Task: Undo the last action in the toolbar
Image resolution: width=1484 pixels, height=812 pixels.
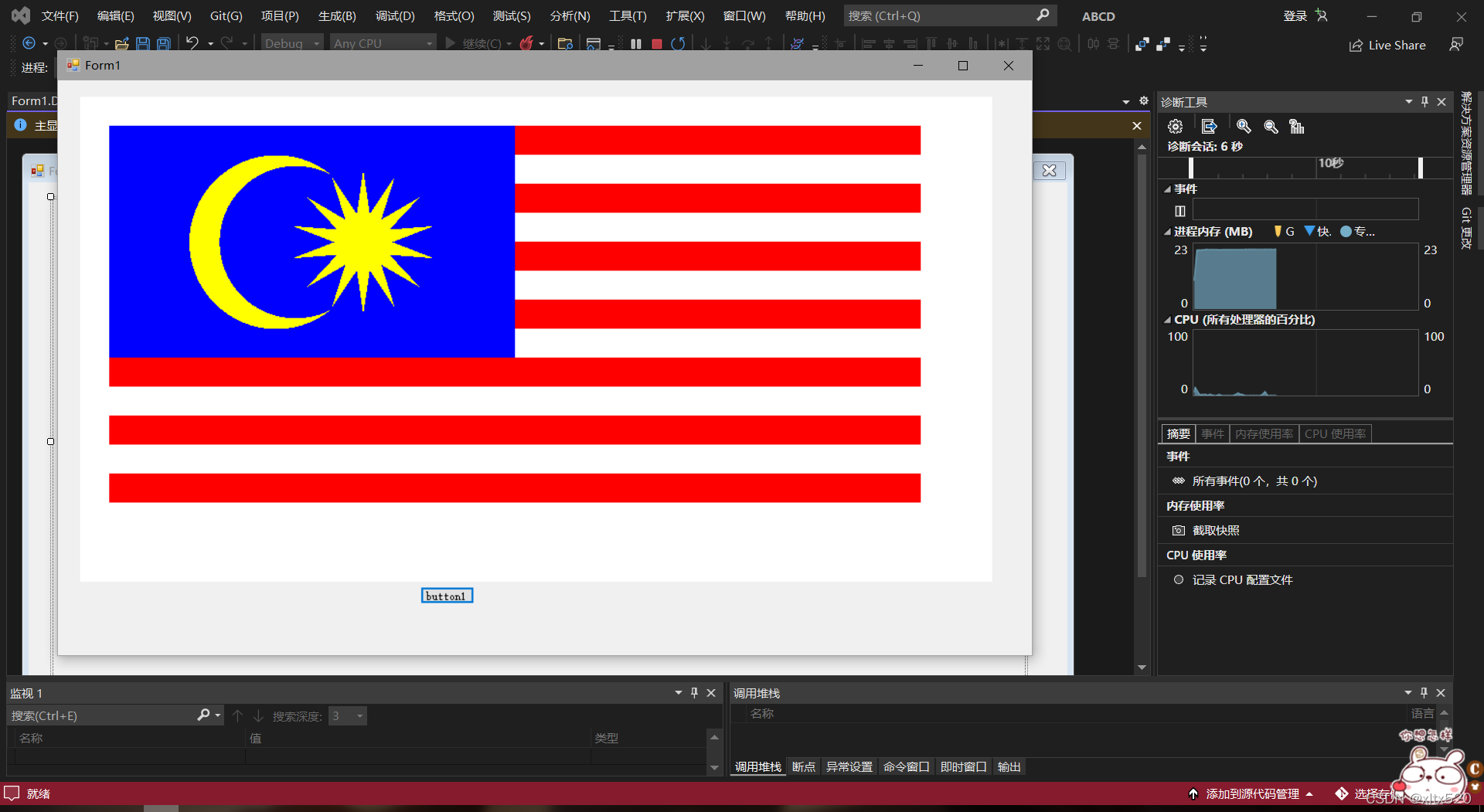Action: [192, 43]
